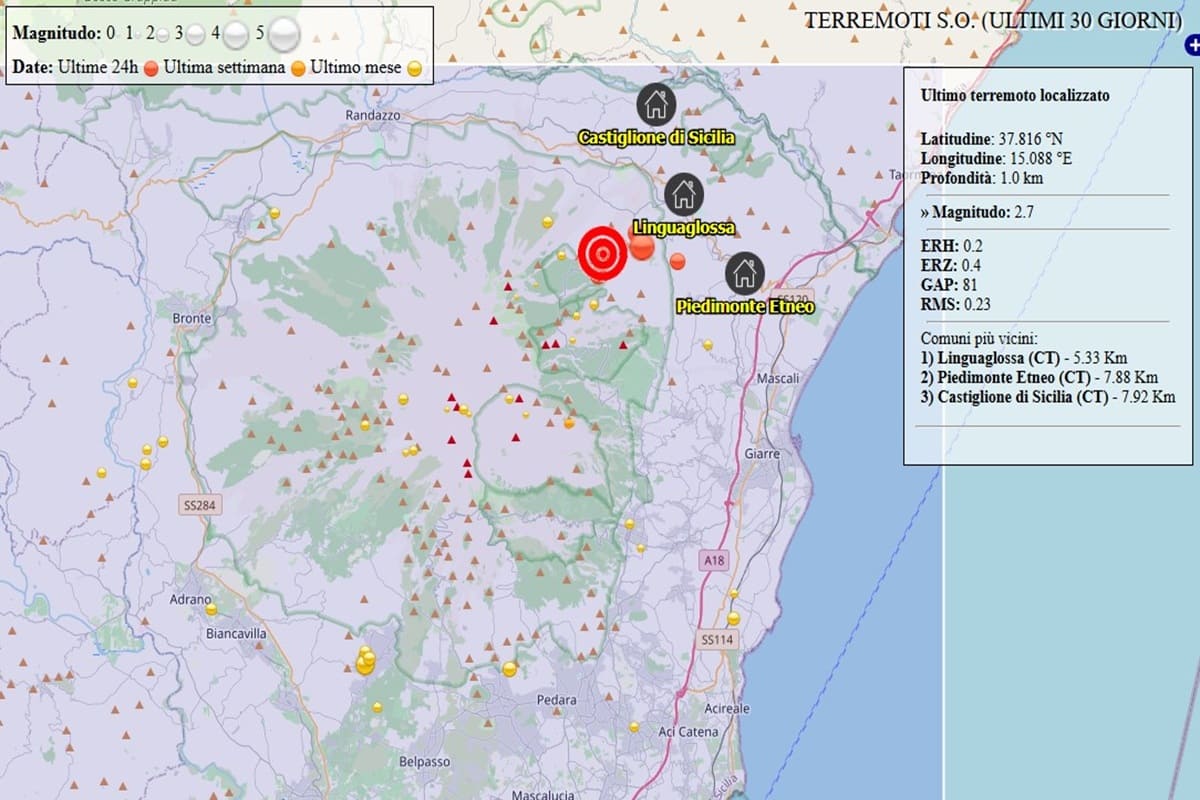1200x800 pixels.
Task: Click the red Ultime 24h legend dot
Action: pyautogui.click(x=151, y=69)
